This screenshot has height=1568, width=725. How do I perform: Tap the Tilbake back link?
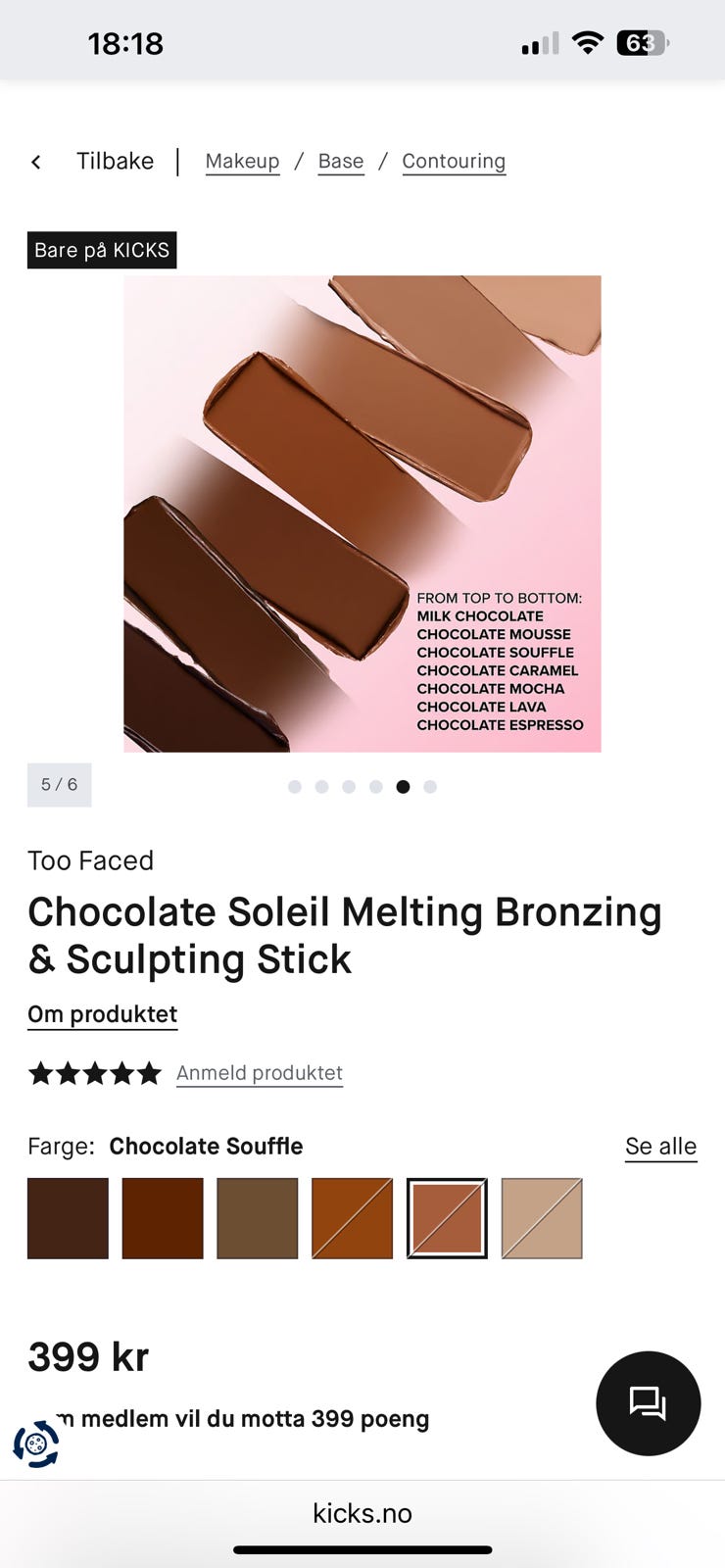pos(115,162)
